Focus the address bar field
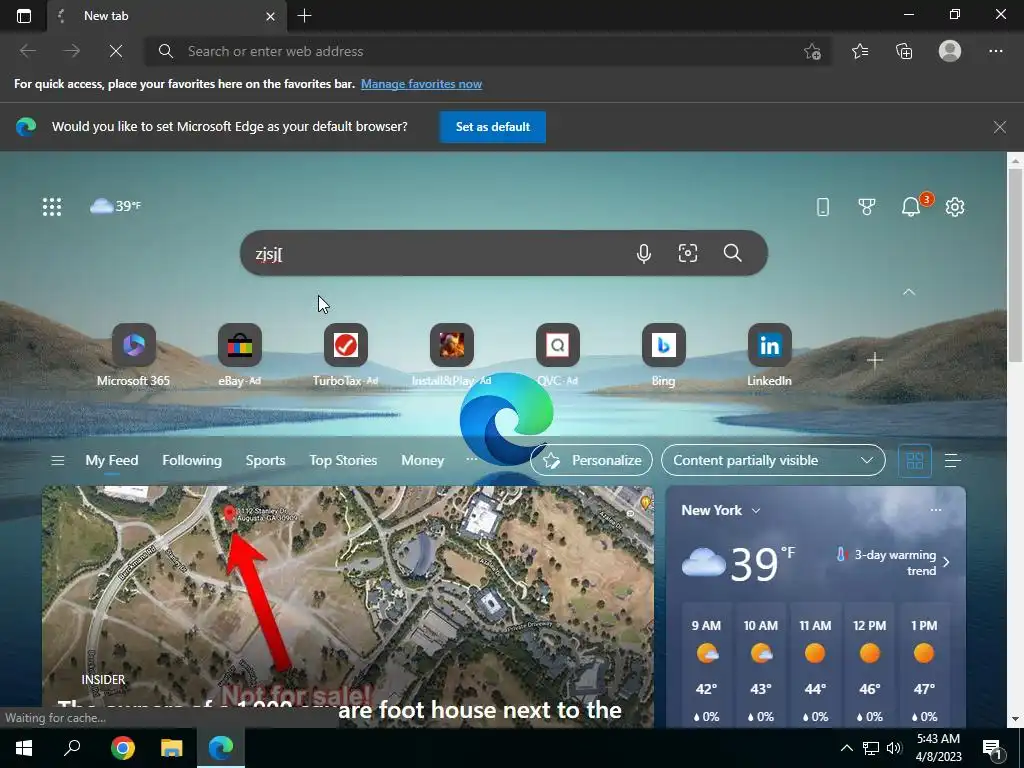 click(488, 51)
